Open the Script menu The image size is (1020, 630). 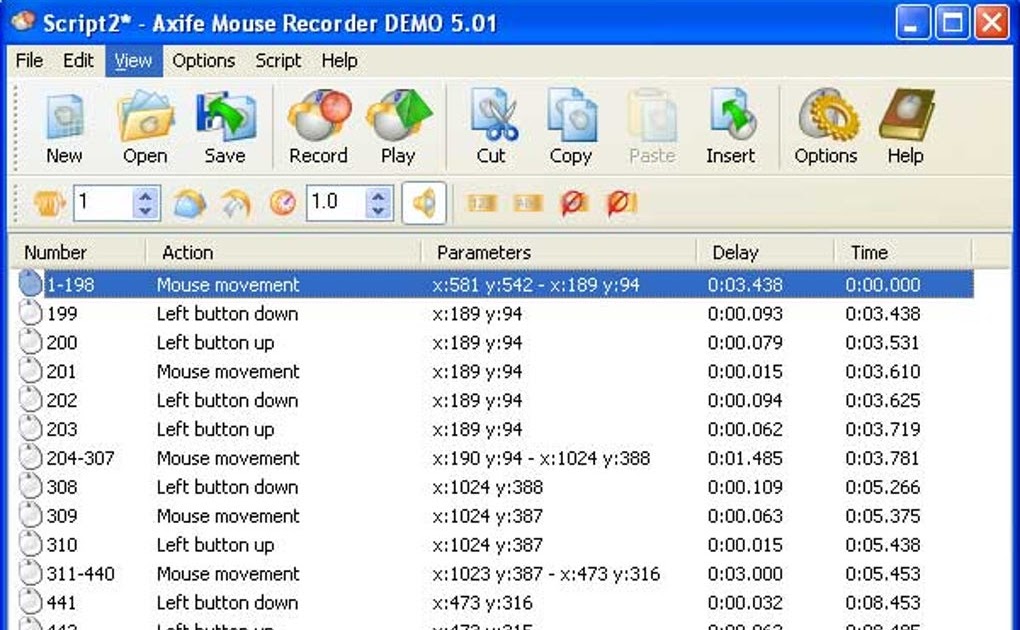tap(278, 61)
